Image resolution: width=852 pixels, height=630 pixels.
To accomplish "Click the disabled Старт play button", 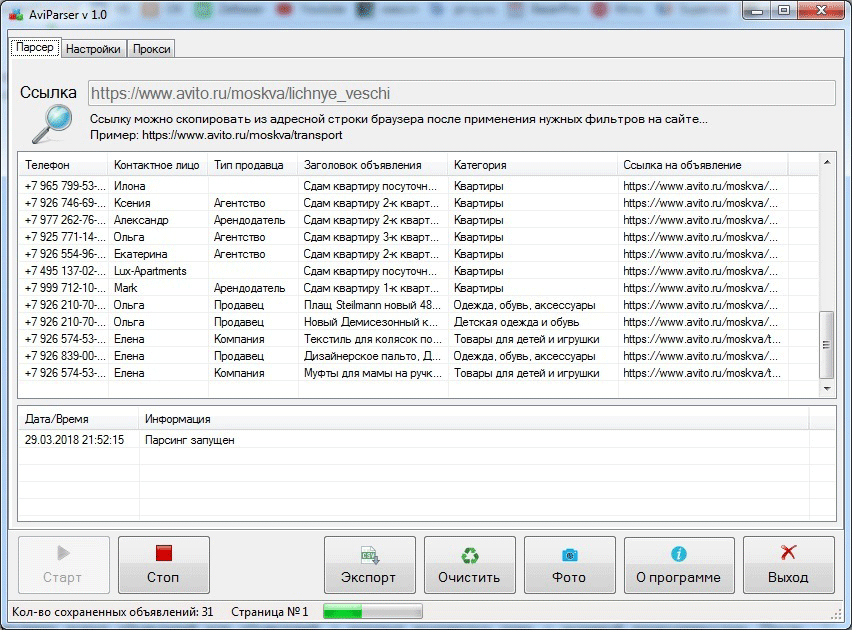I will (64, 565).
